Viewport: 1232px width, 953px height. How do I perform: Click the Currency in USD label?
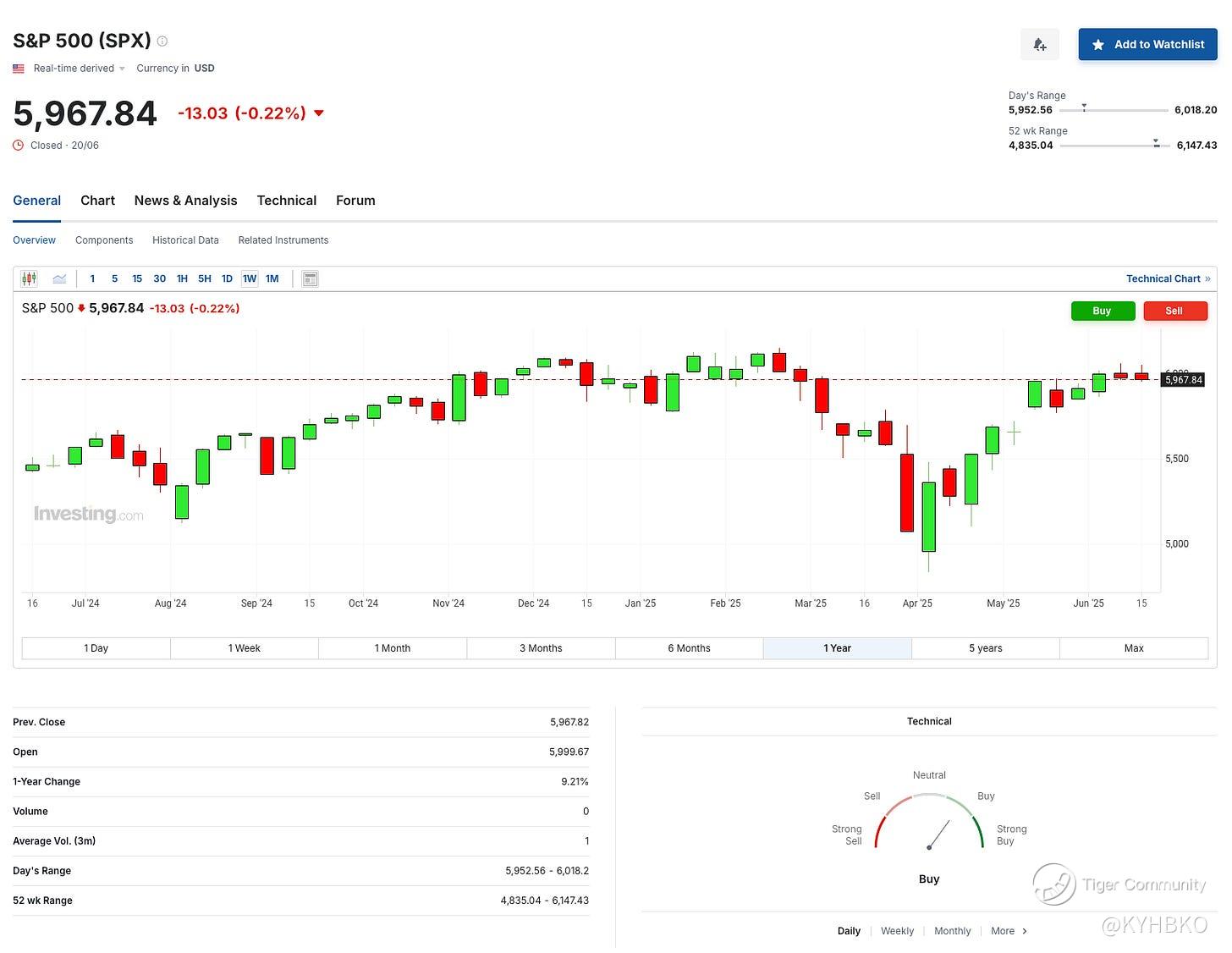175,69
